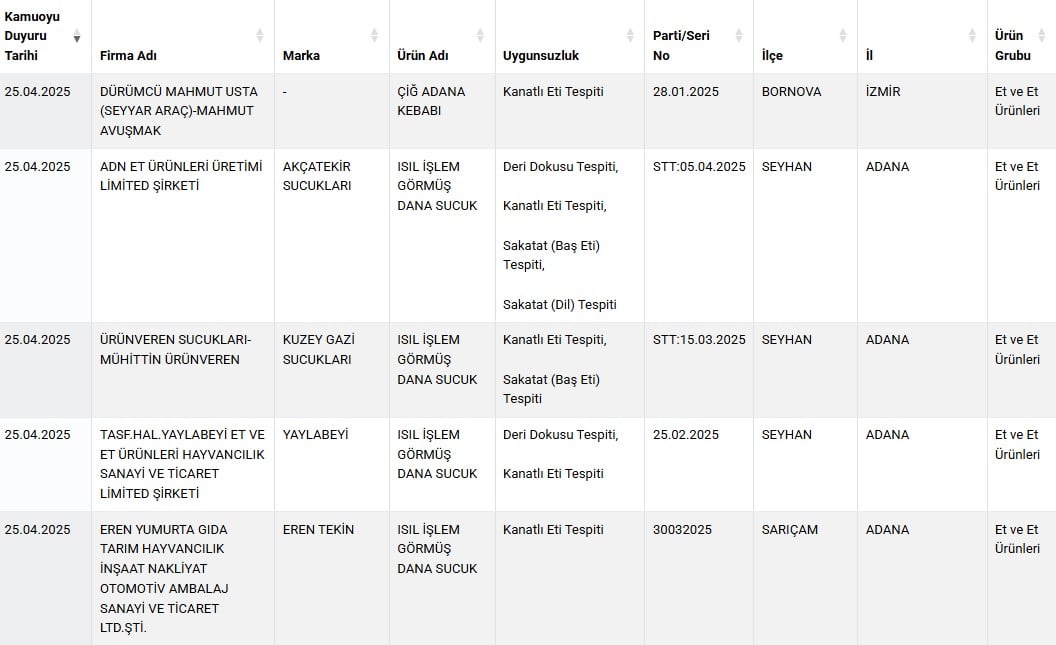Click BORNOVA district cell
Screen dimensions: 1056x645
pos(791,92)
